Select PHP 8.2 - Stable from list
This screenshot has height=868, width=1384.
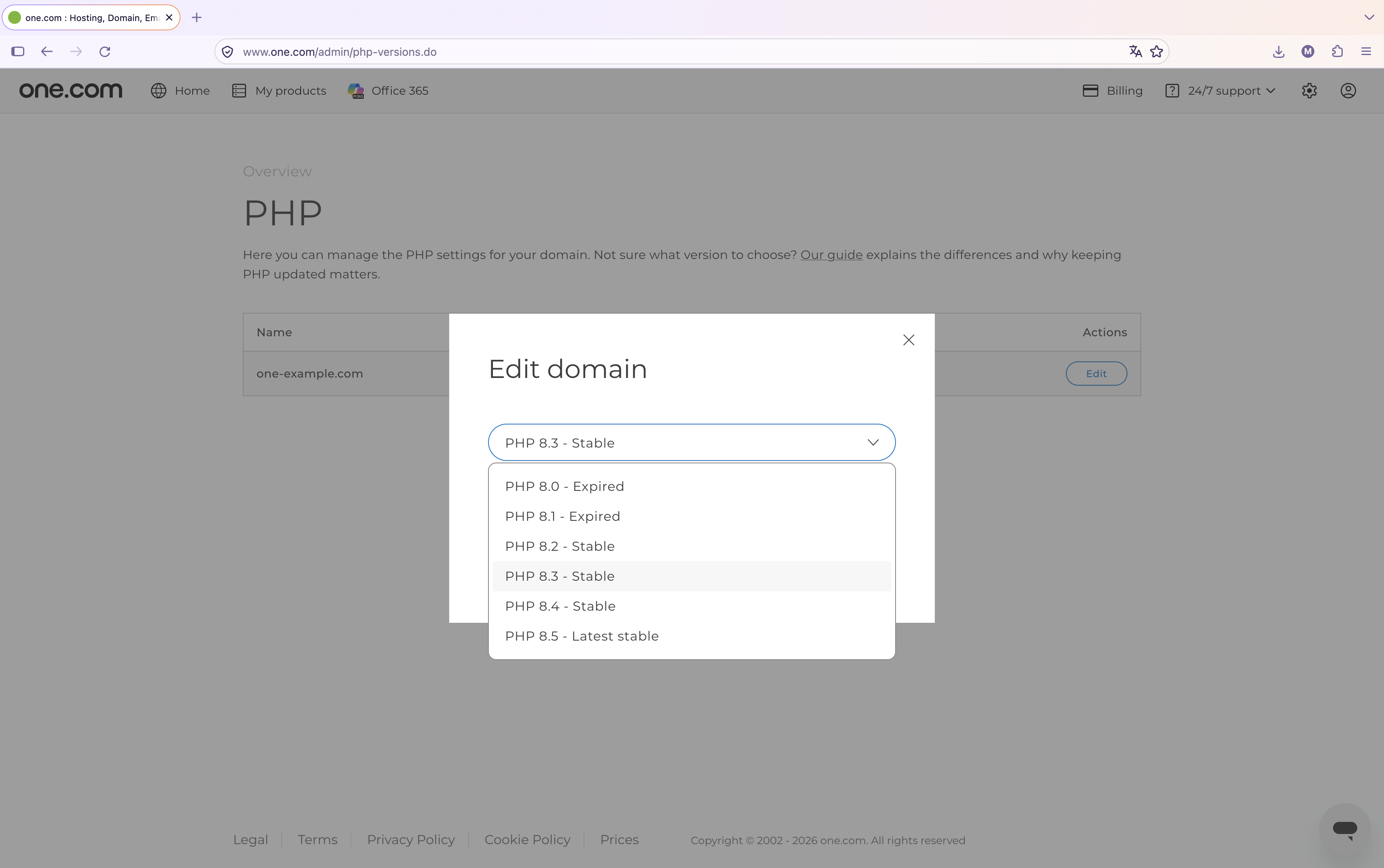(692, 546)
